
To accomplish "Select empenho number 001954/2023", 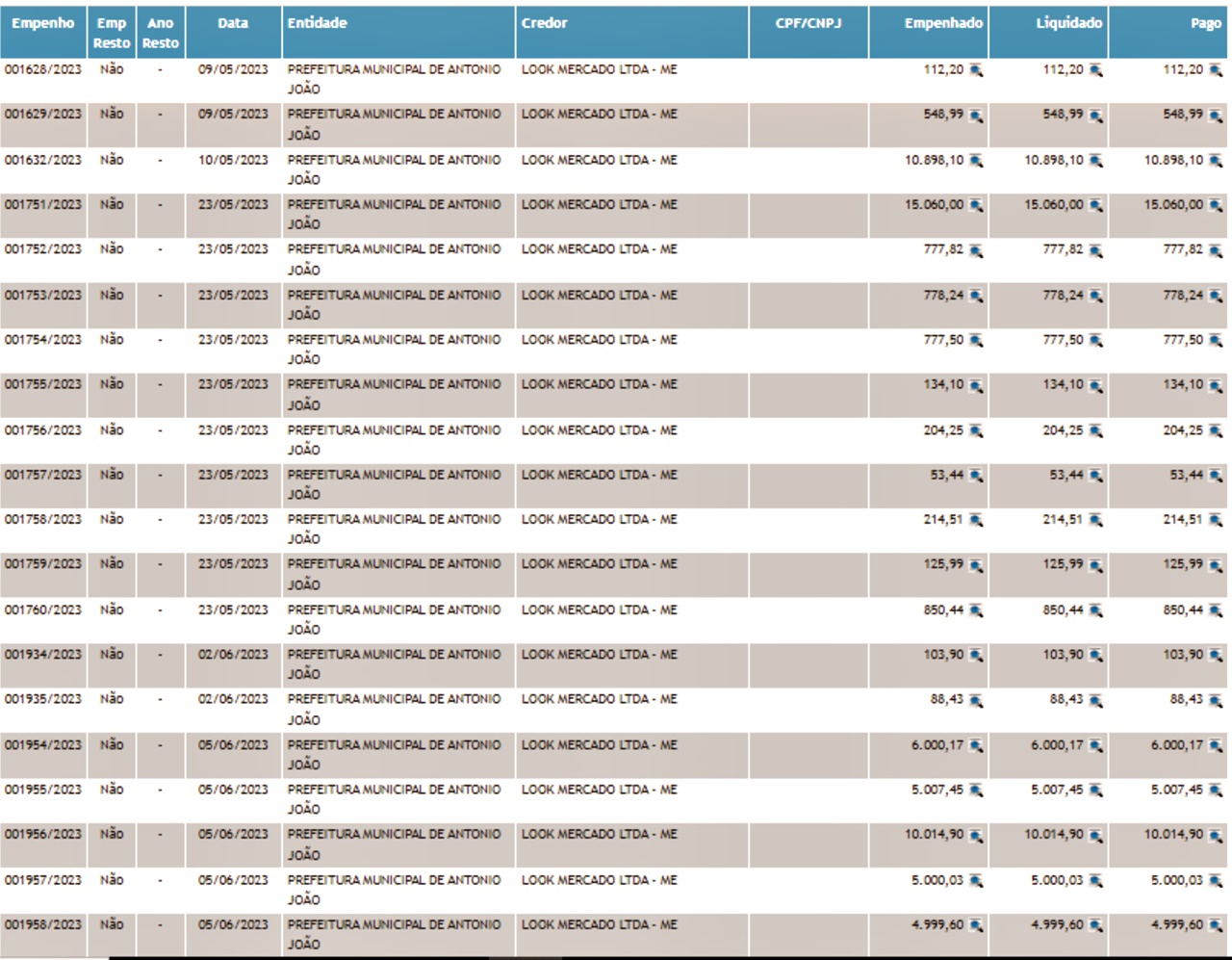I will point(43,744).
